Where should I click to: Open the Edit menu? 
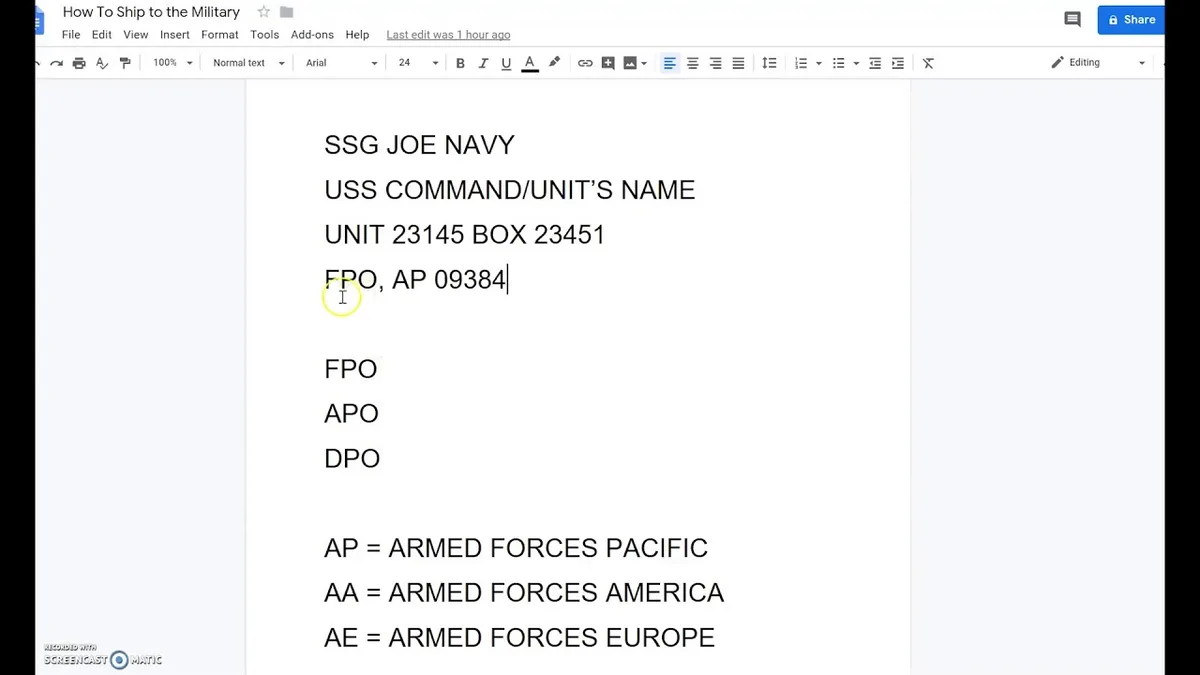(x=102, y=34)
